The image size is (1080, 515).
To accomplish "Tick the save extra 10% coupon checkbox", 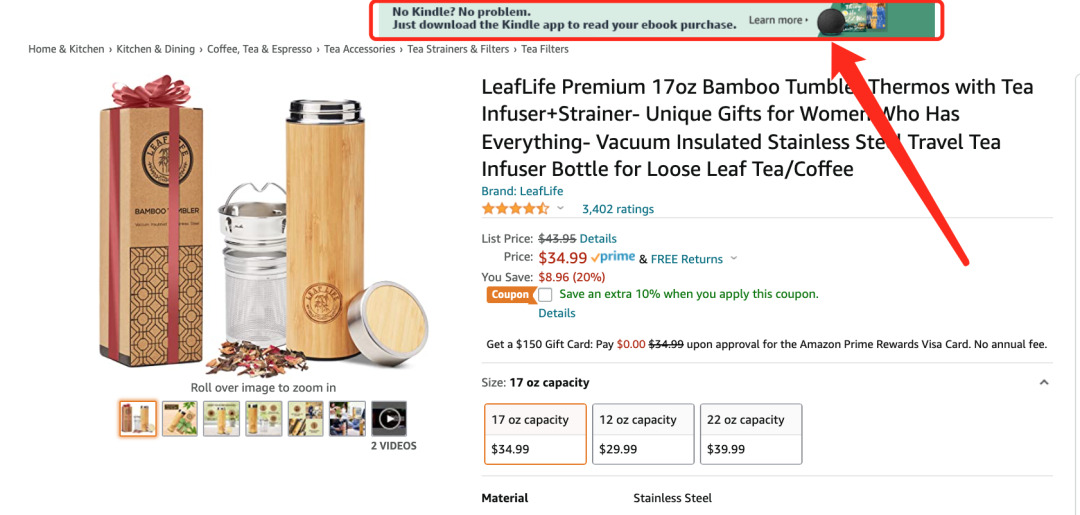I will click(545, 295).
